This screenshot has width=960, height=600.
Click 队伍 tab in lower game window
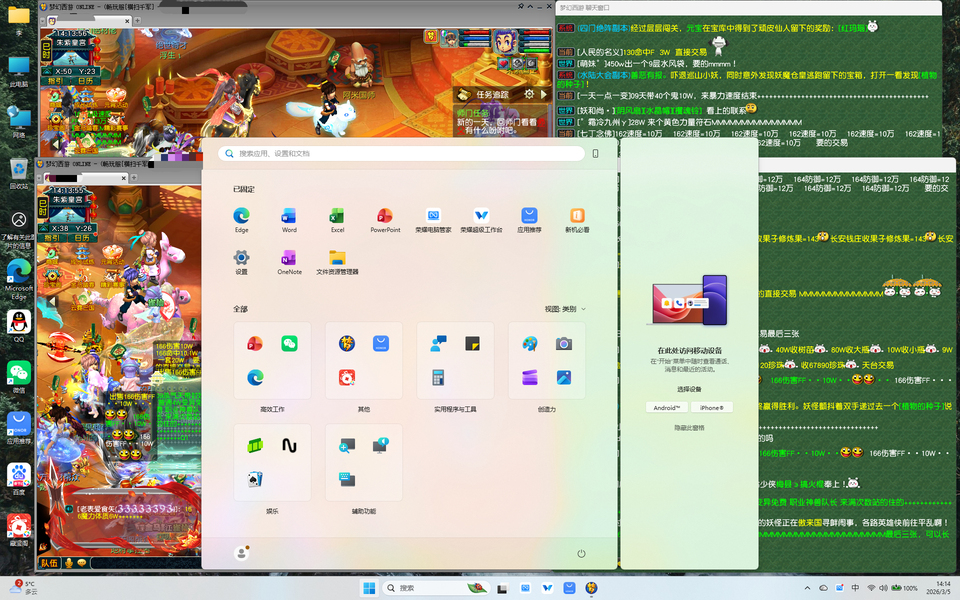pyautogui.click(x=49, y=563)
